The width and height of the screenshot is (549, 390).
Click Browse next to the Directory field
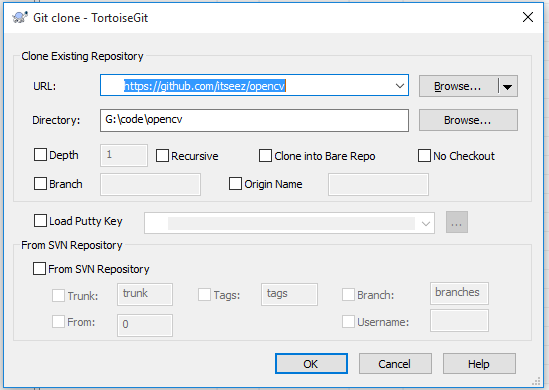[468, 120]
